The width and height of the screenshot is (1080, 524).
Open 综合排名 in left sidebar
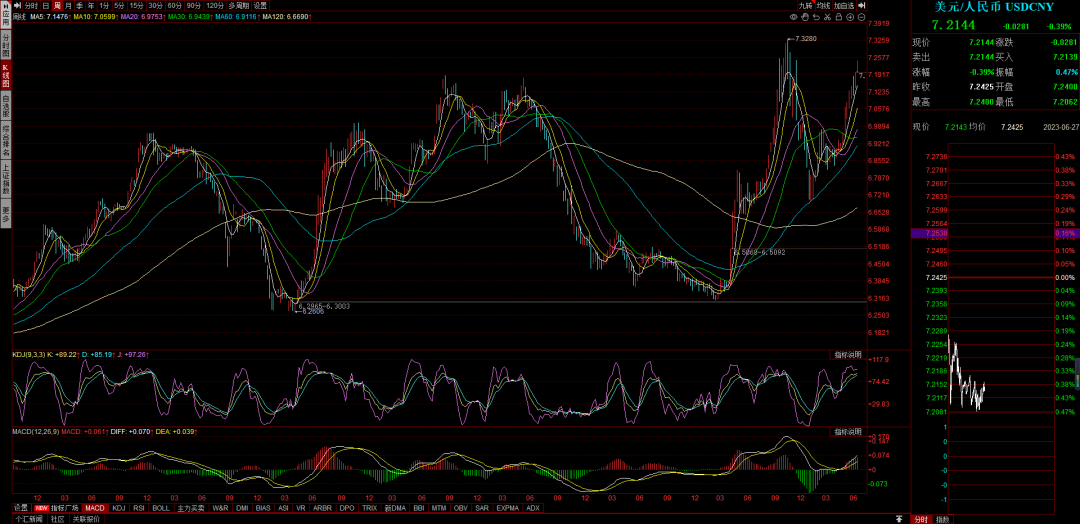point(6,140)
